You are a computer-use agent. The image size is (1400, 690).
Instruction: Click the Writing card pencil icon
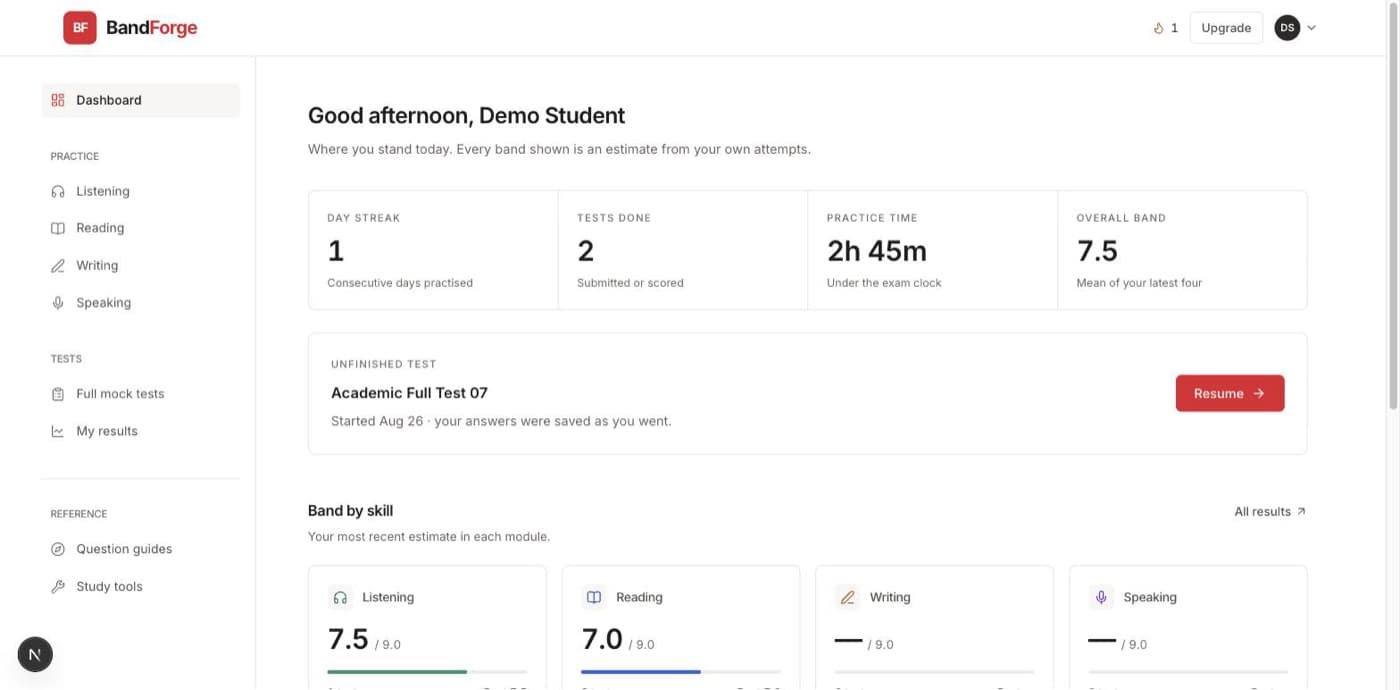[x=848, y=597]
